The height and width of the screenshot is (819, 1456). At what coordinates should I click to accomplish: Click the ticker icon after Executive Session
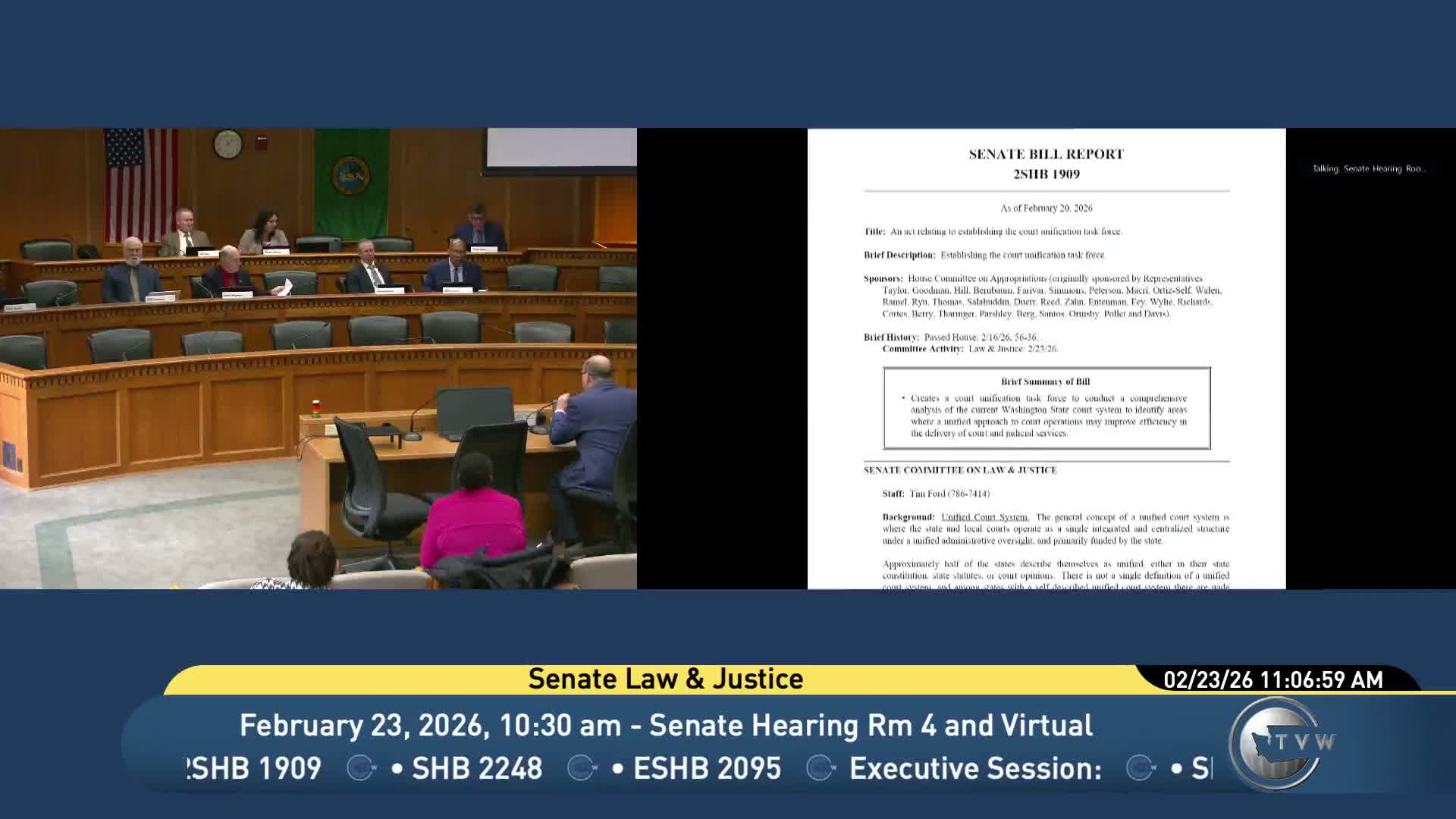click(1140, 768)
